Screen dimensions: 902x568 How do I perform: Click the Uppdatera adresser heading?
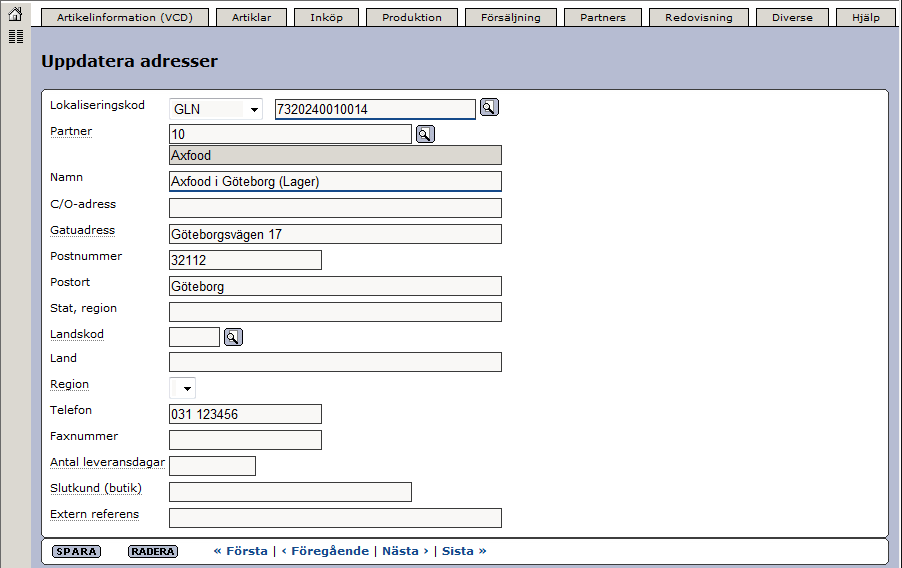pos(129,61)
